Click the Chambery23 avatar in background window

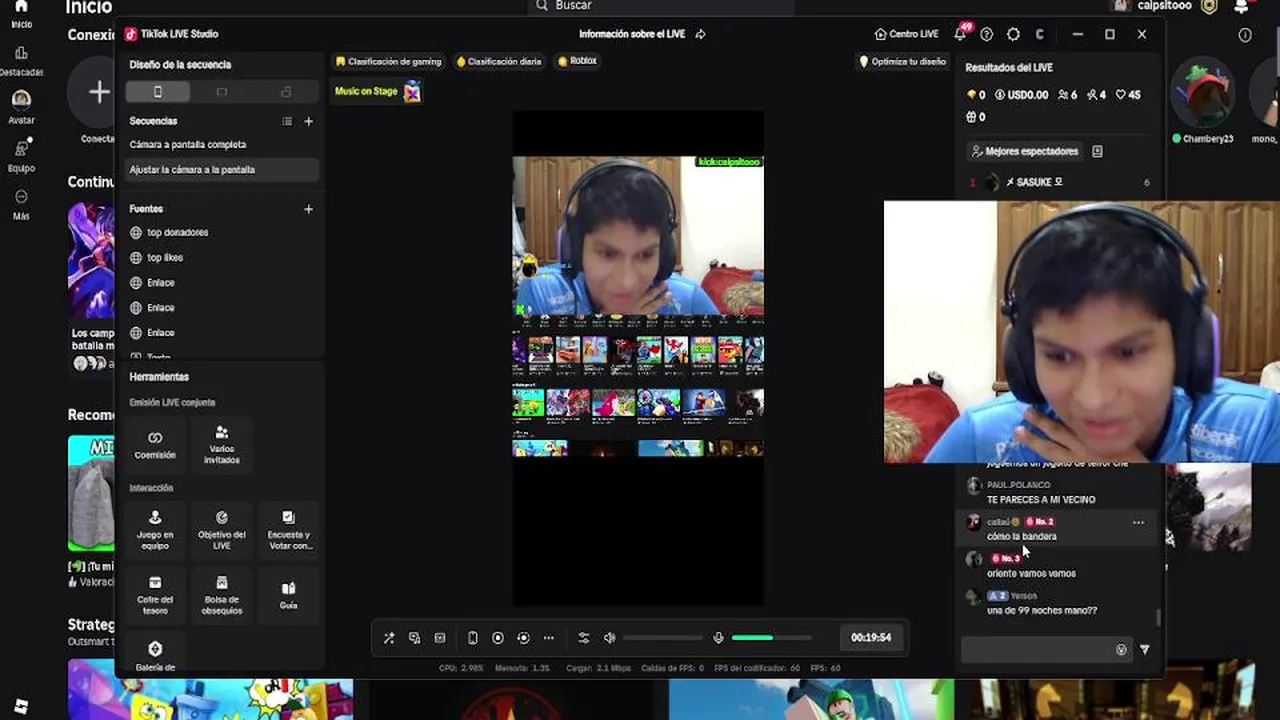pyautogui.click(x=1202, y=94)
